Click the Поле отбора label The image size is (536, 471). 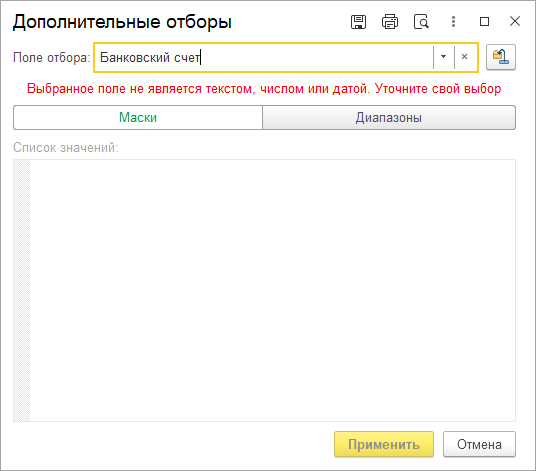[x=52, y=57]
